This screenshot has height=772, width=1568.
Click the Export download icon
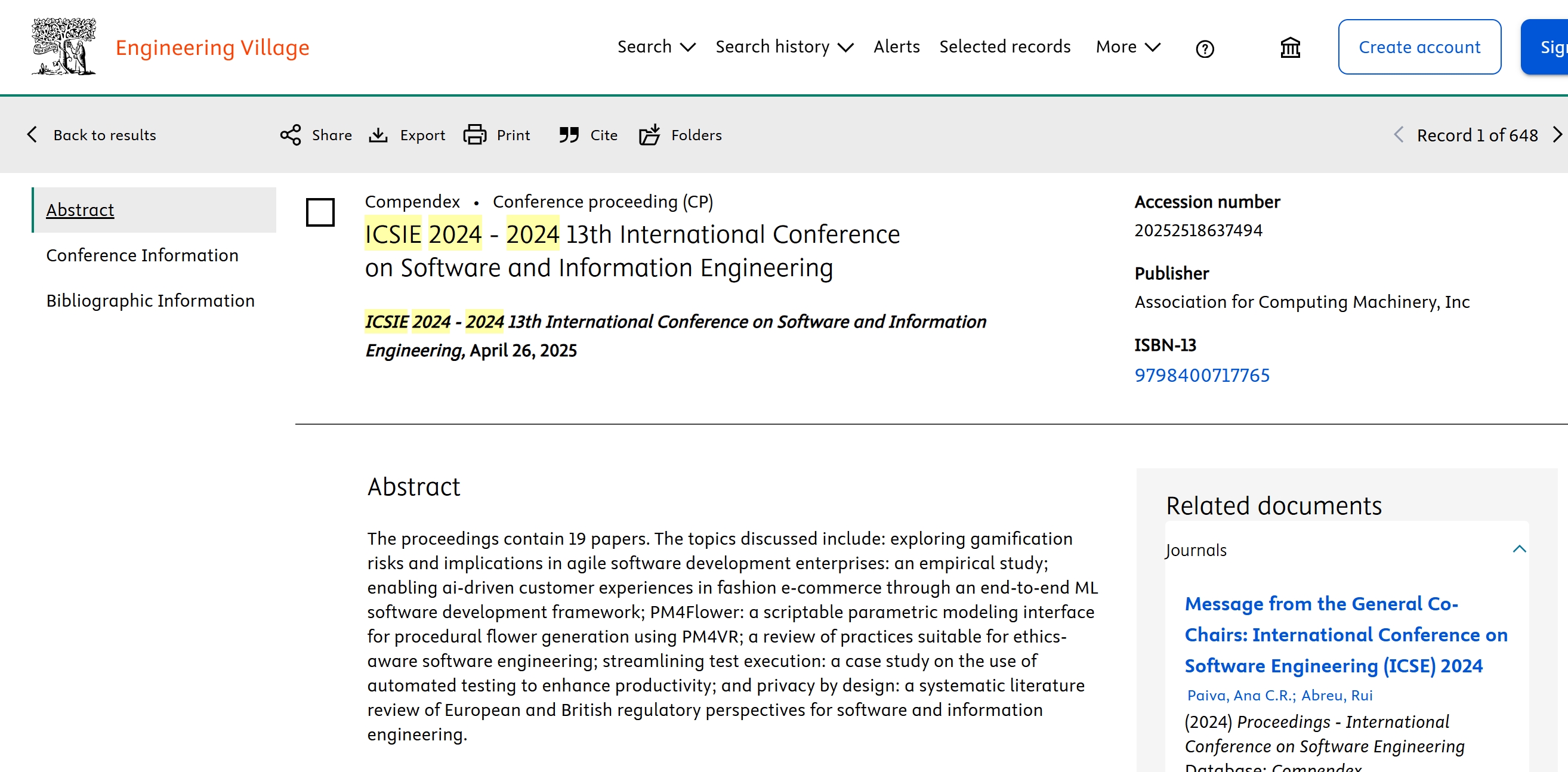tap(378, 135)
